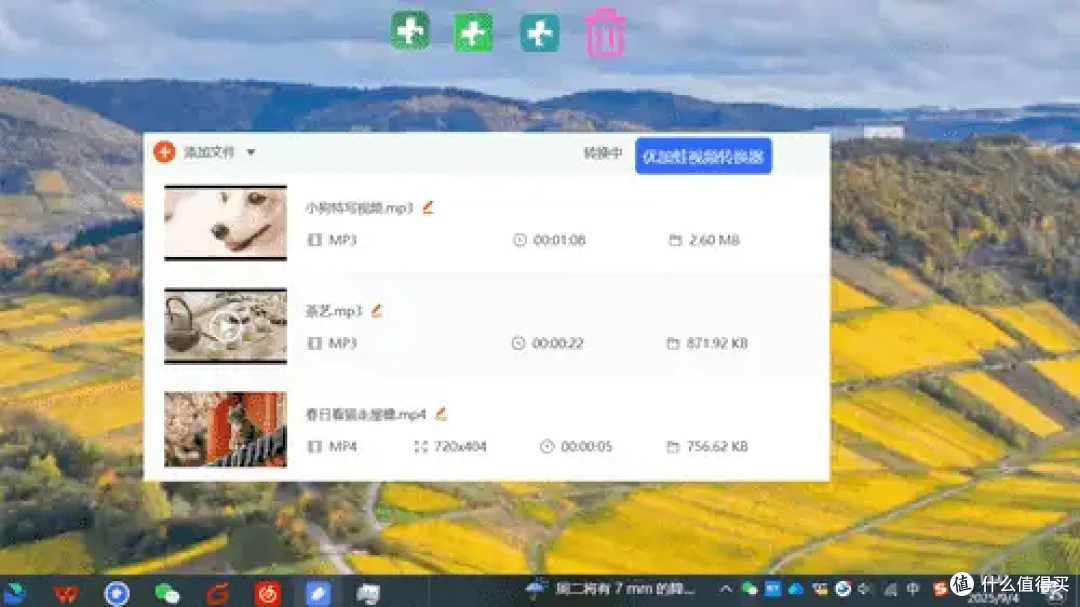
Task: Click the 2.60 MB file size
Action: (714, 240)
